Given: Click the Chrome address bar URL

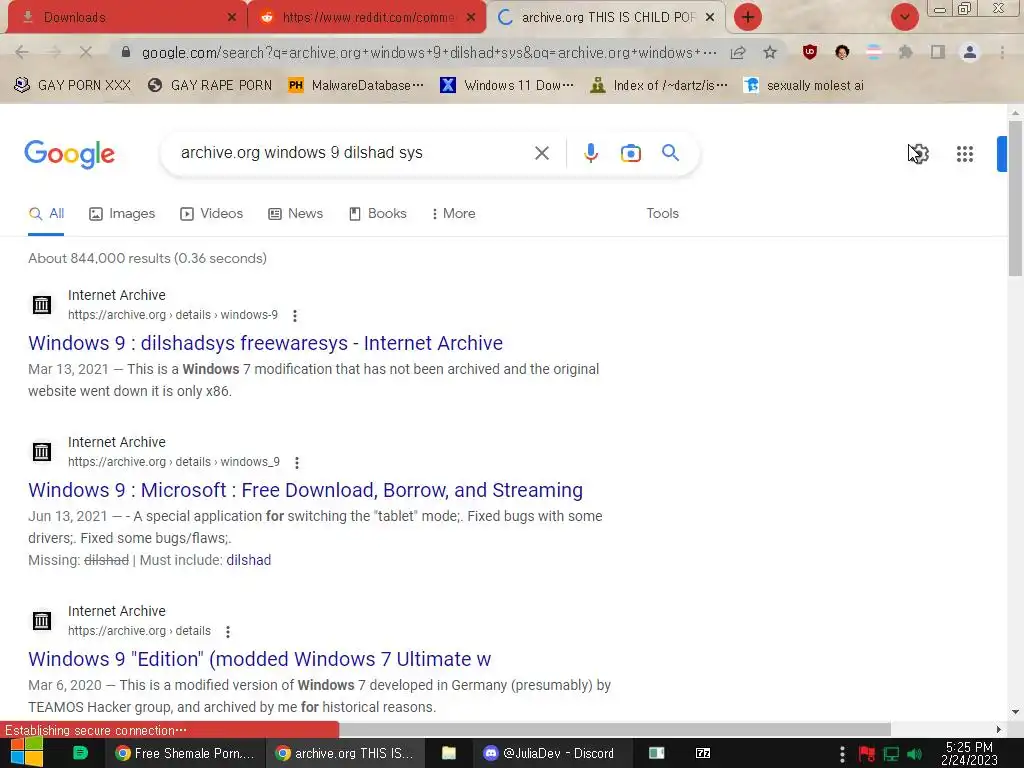Looking at the screenshot, I should pyautogui.click(x=429, y=52).
